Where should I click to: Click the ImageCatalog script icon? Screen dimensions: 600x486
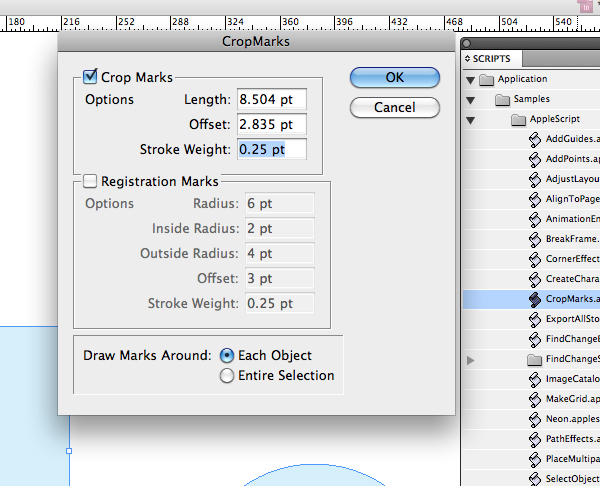(535, 380)
